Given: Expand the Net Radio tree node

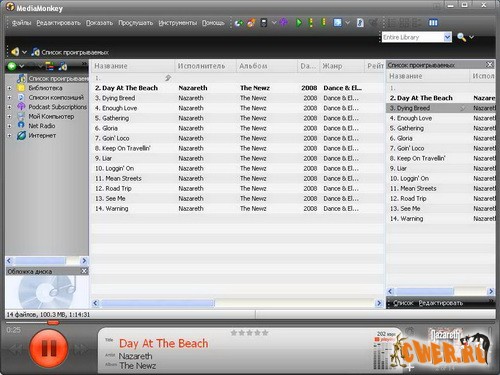Looking at the screenshot, I should pos(10,126).
